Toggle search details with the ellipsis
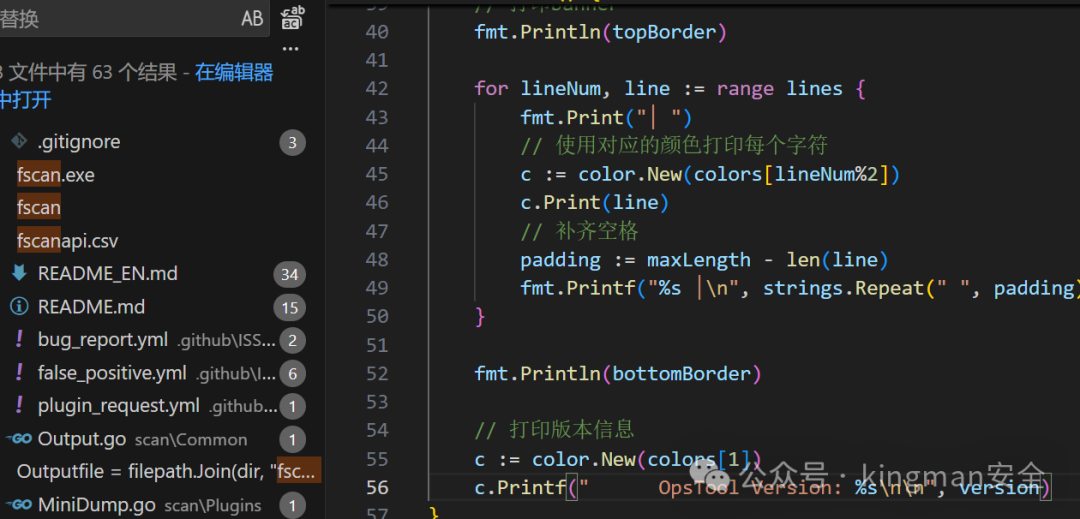1080x519 pixels. (x=291, y=49)
